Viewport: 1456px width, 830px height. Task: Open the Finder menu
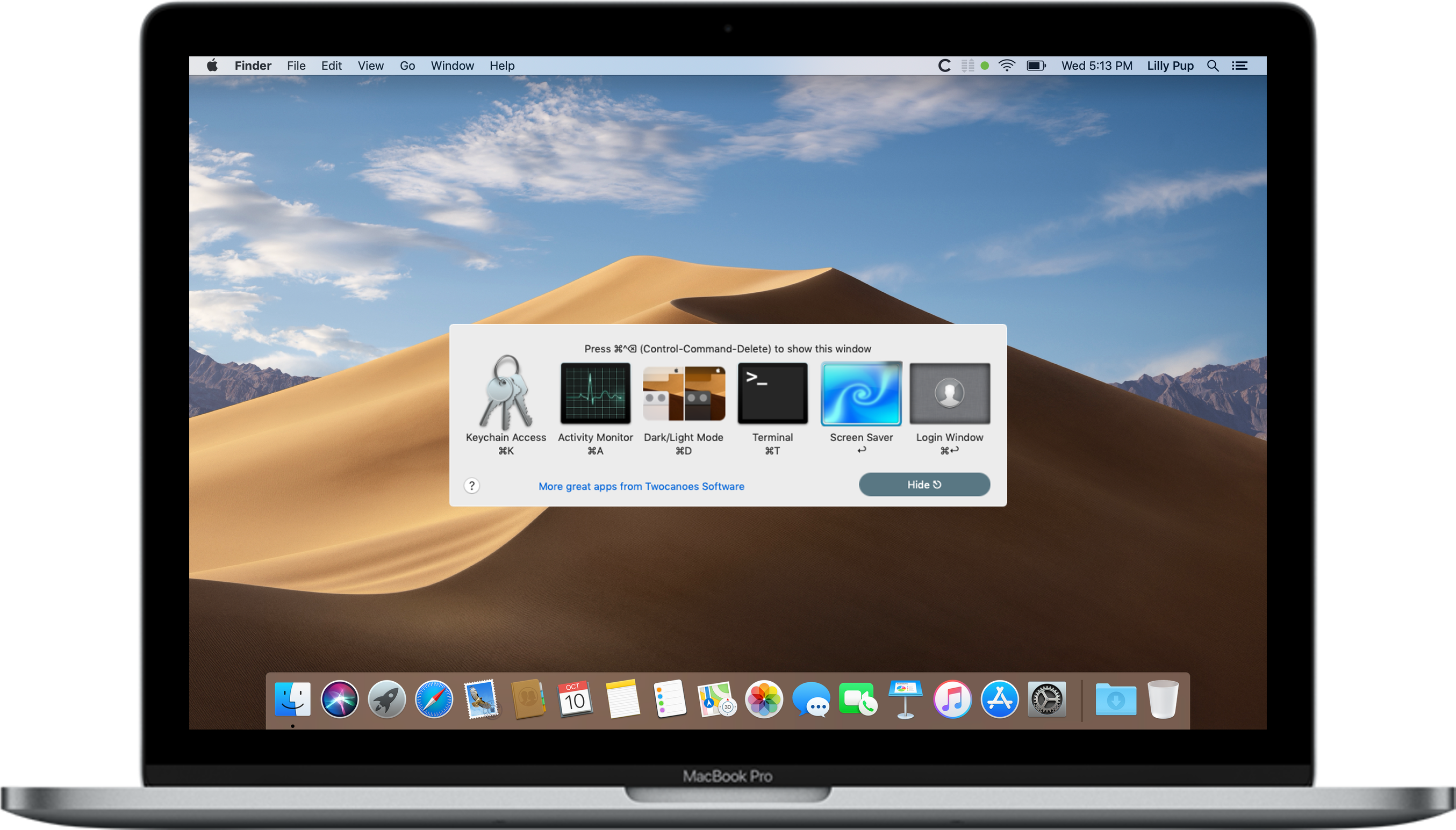pos(253,66)
